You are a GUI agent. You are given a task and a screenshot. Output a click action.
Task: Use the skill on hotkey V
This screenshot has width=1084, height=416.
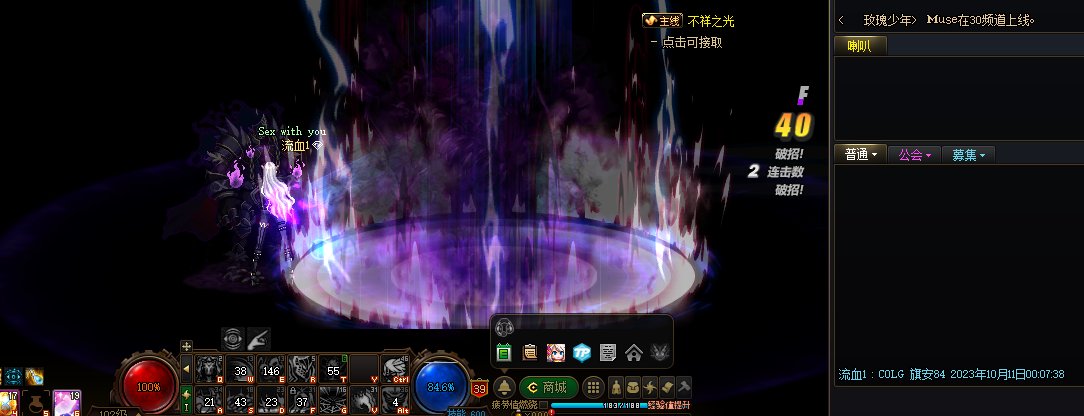point(364,399)
